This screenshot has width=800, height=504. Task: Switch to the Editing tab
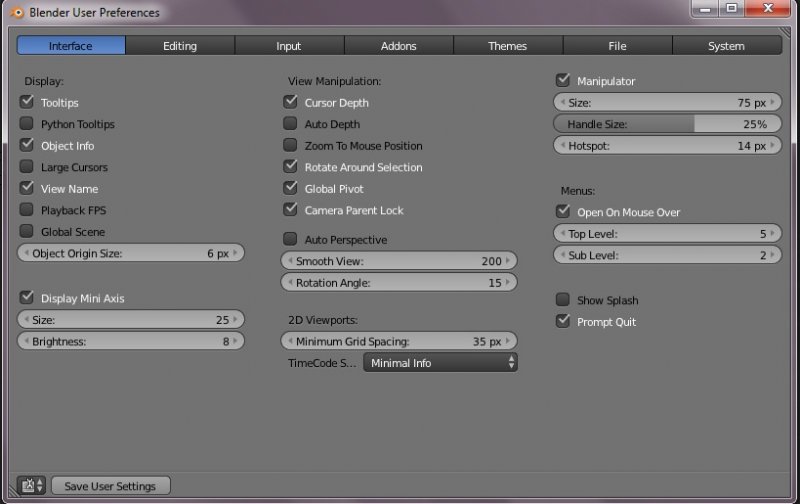pyautogui.click(x=180, y=46)
